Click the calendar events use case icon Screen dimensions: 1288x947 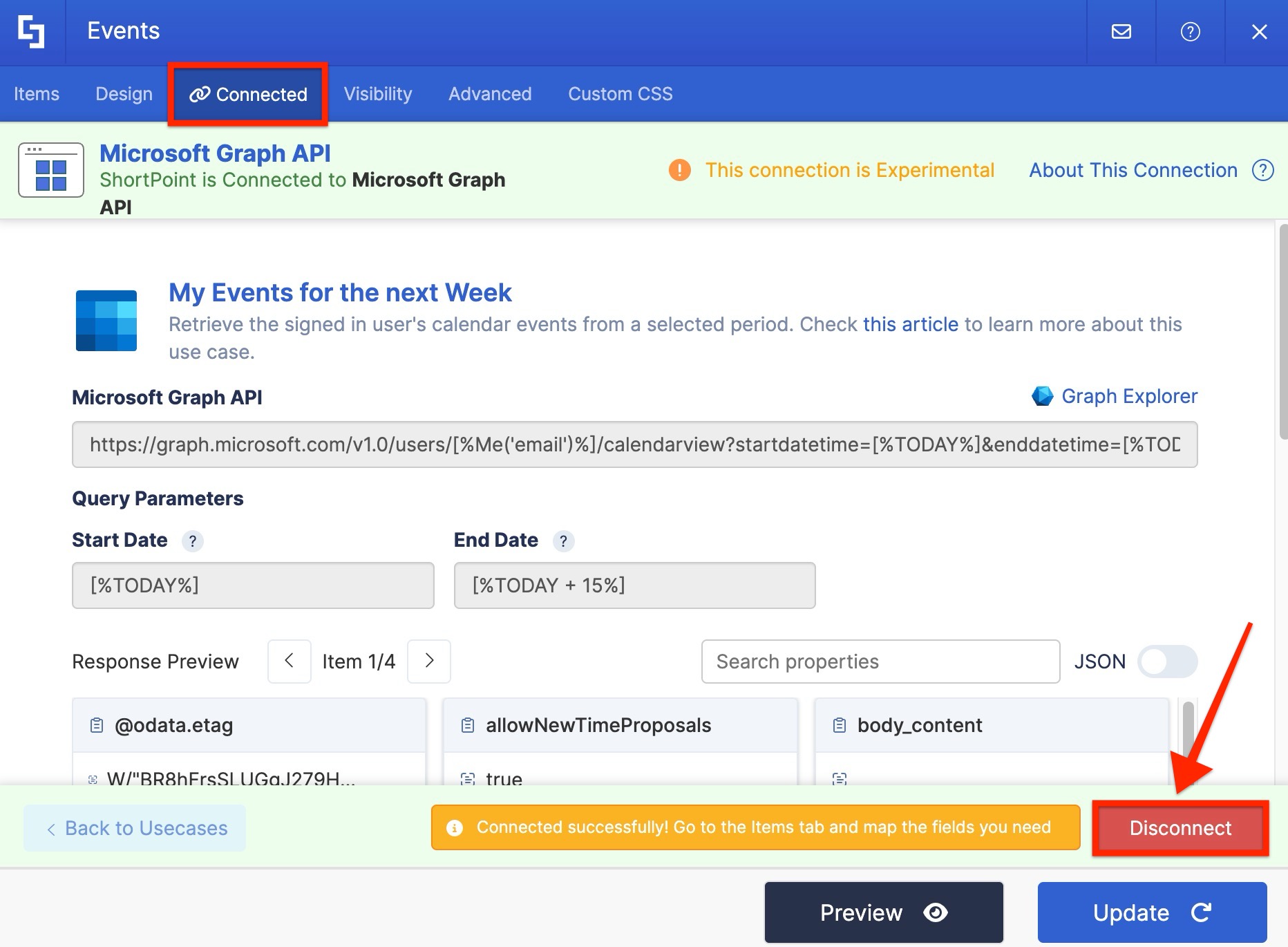106,321
